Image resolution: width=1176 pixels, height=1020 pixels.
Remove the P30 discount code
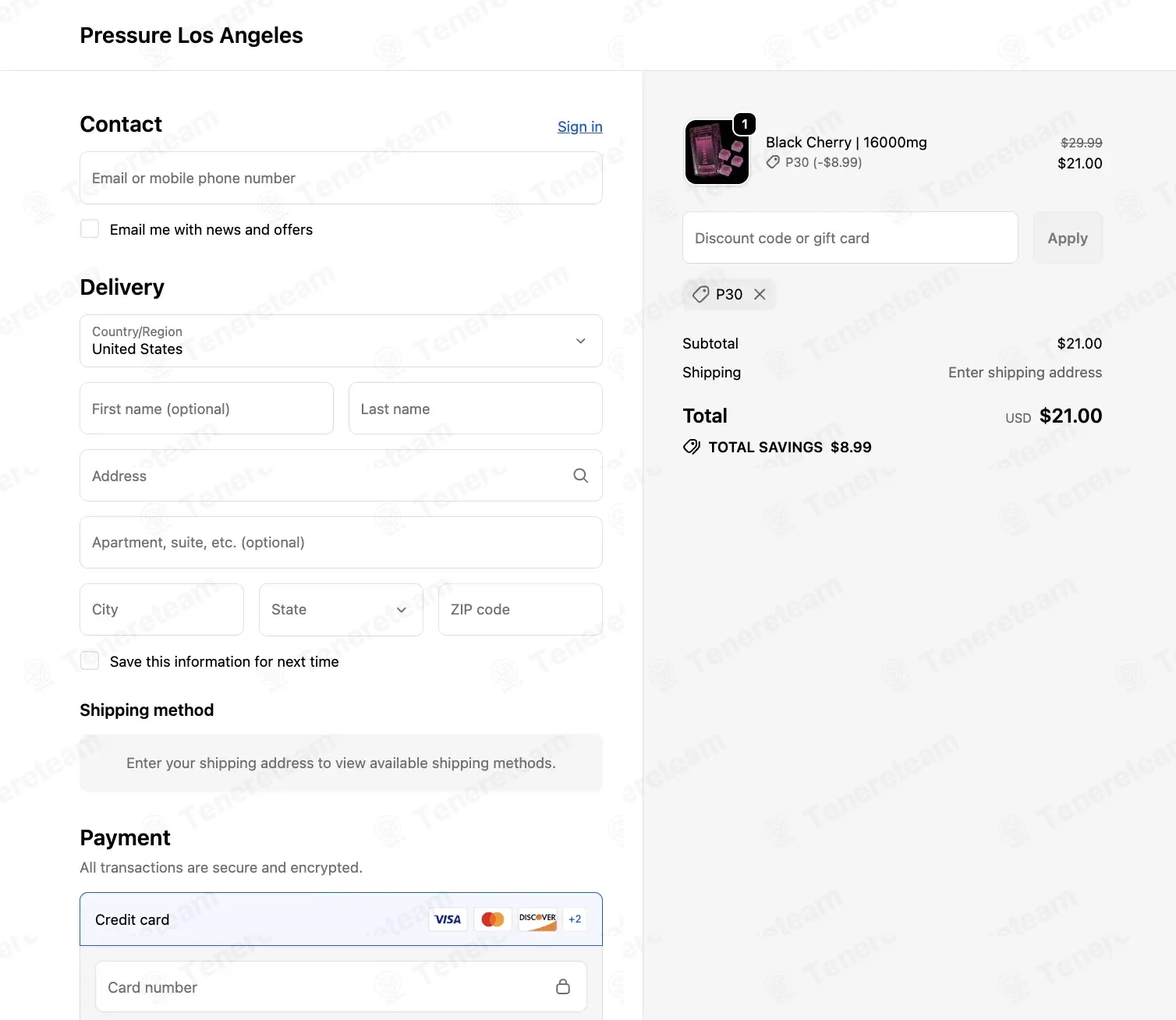760,294
